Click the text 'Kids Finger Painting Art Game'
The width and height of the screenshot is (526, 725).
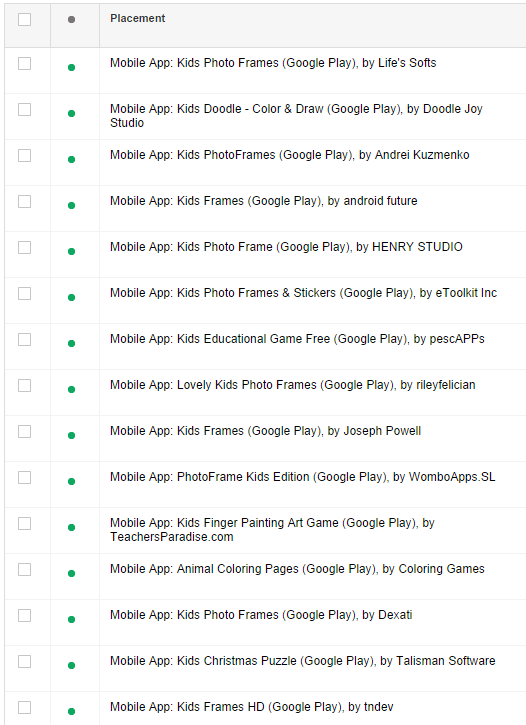[258, 523]
